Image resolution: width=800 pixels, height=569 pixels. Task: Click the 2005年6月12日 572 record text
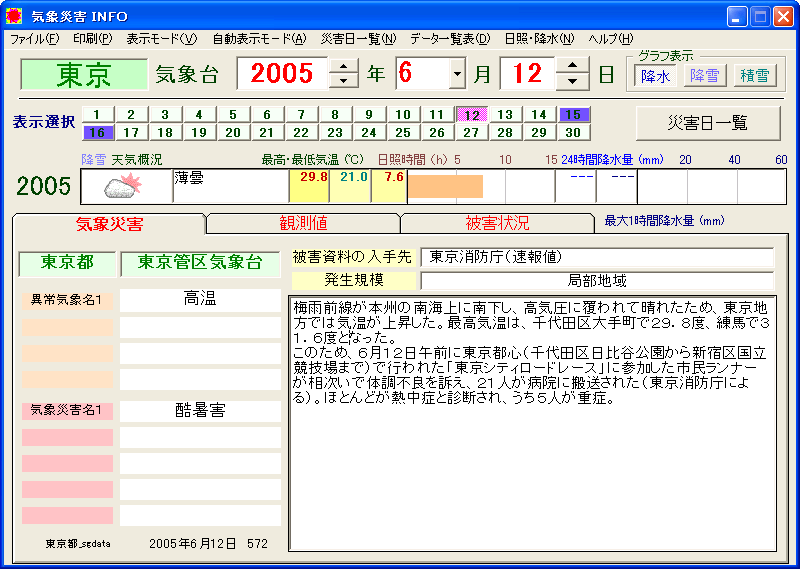pyautogui.click(x=208, y=544)
